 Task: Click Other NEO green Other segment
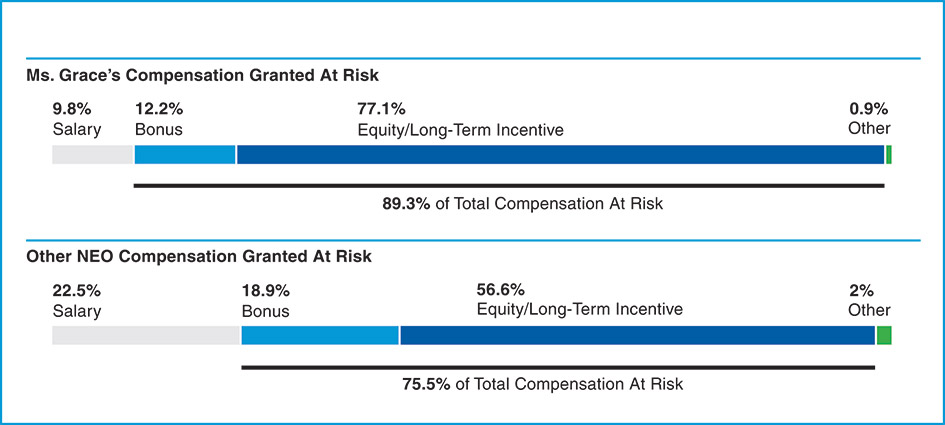coord(884,335)
